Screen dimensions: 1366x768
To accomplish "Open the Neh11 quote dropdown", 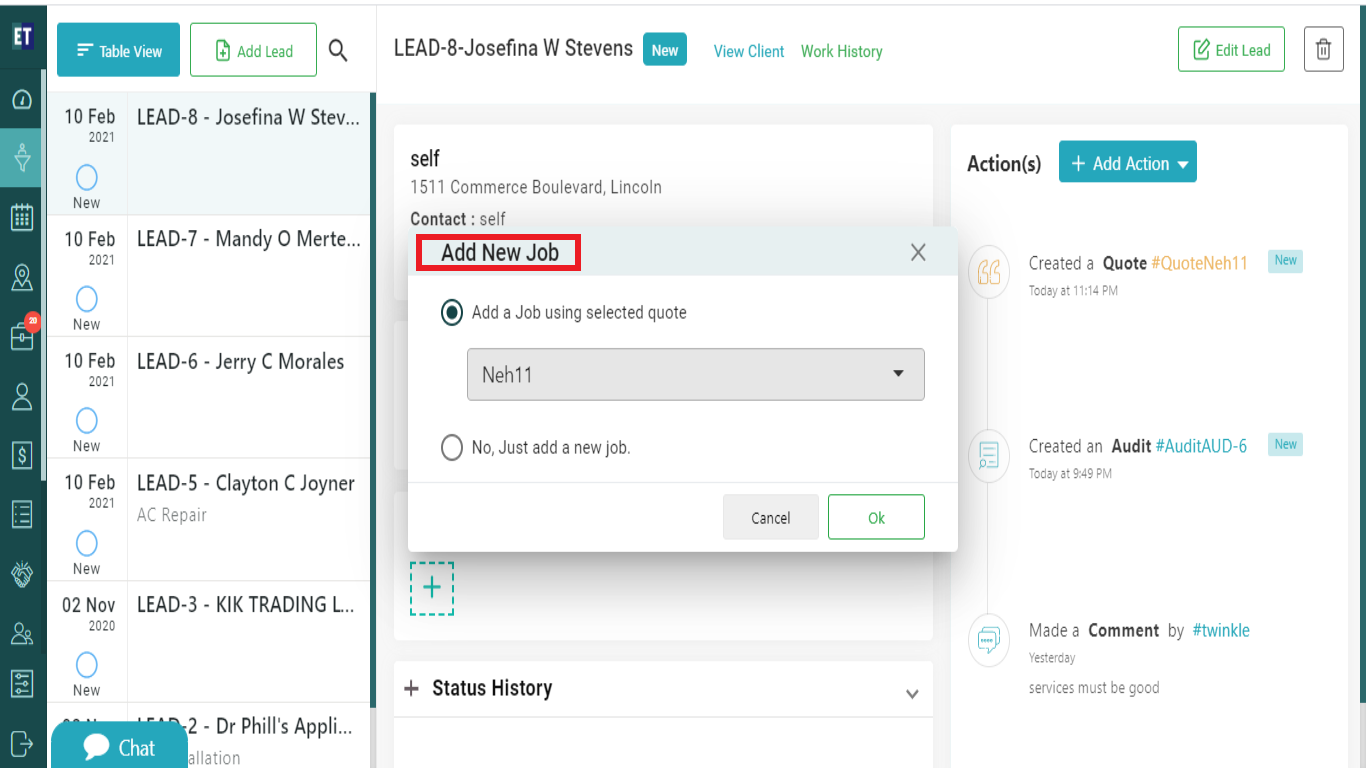I will click(x=696, y=375).
